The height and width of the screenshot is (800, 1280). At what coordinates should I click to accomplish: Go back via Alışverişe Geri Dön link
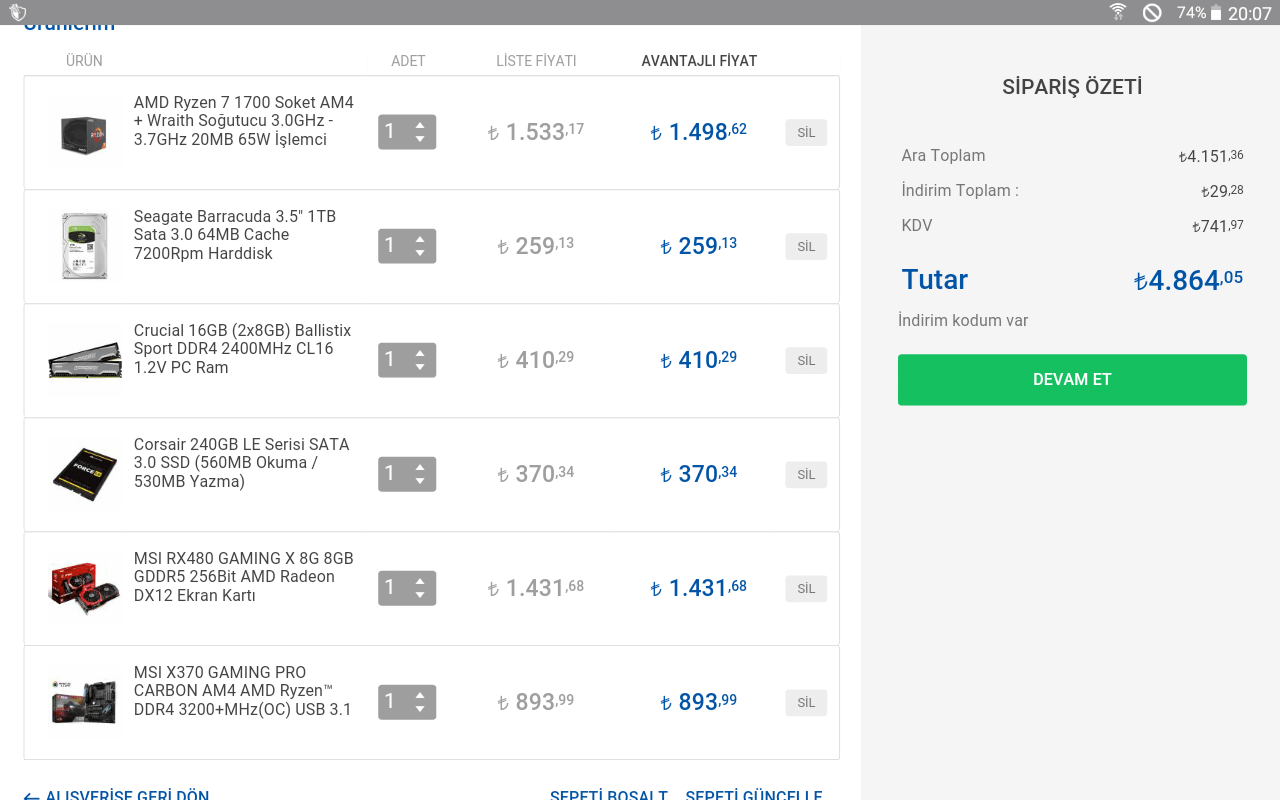pyautogui.click(x=117, y=793)
